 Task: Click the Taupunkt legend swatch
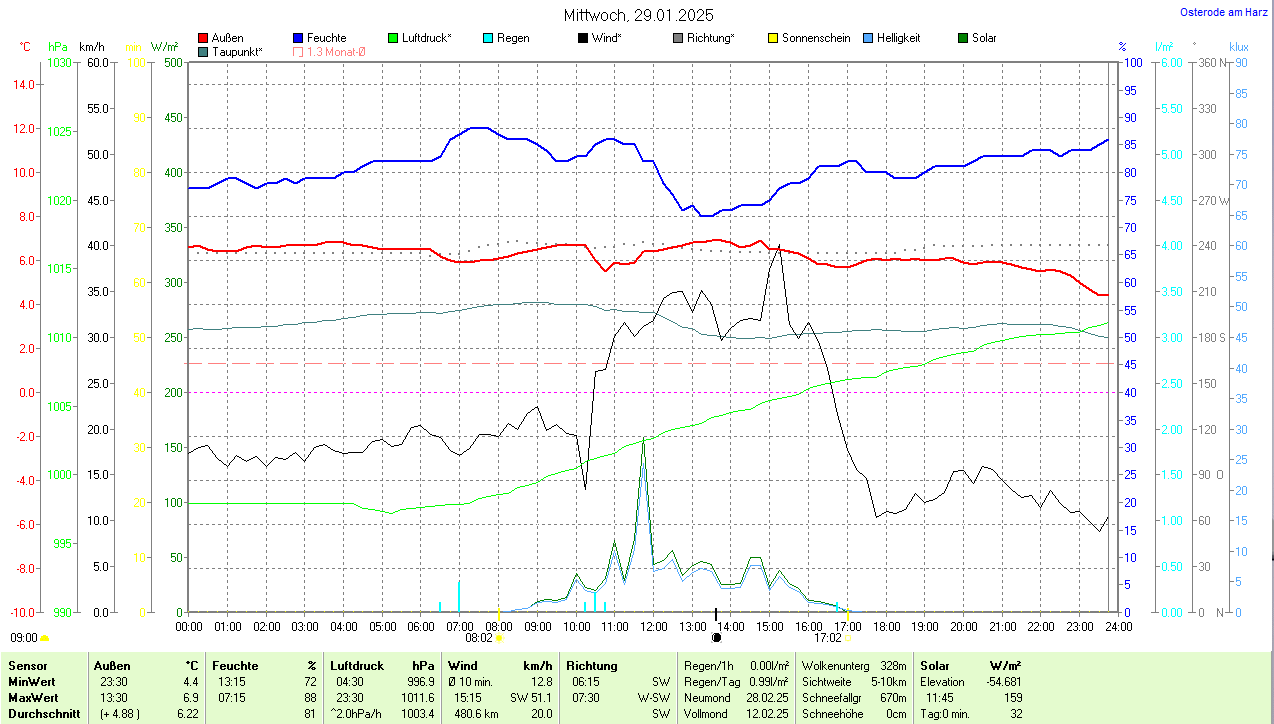[x=204, y=51]
